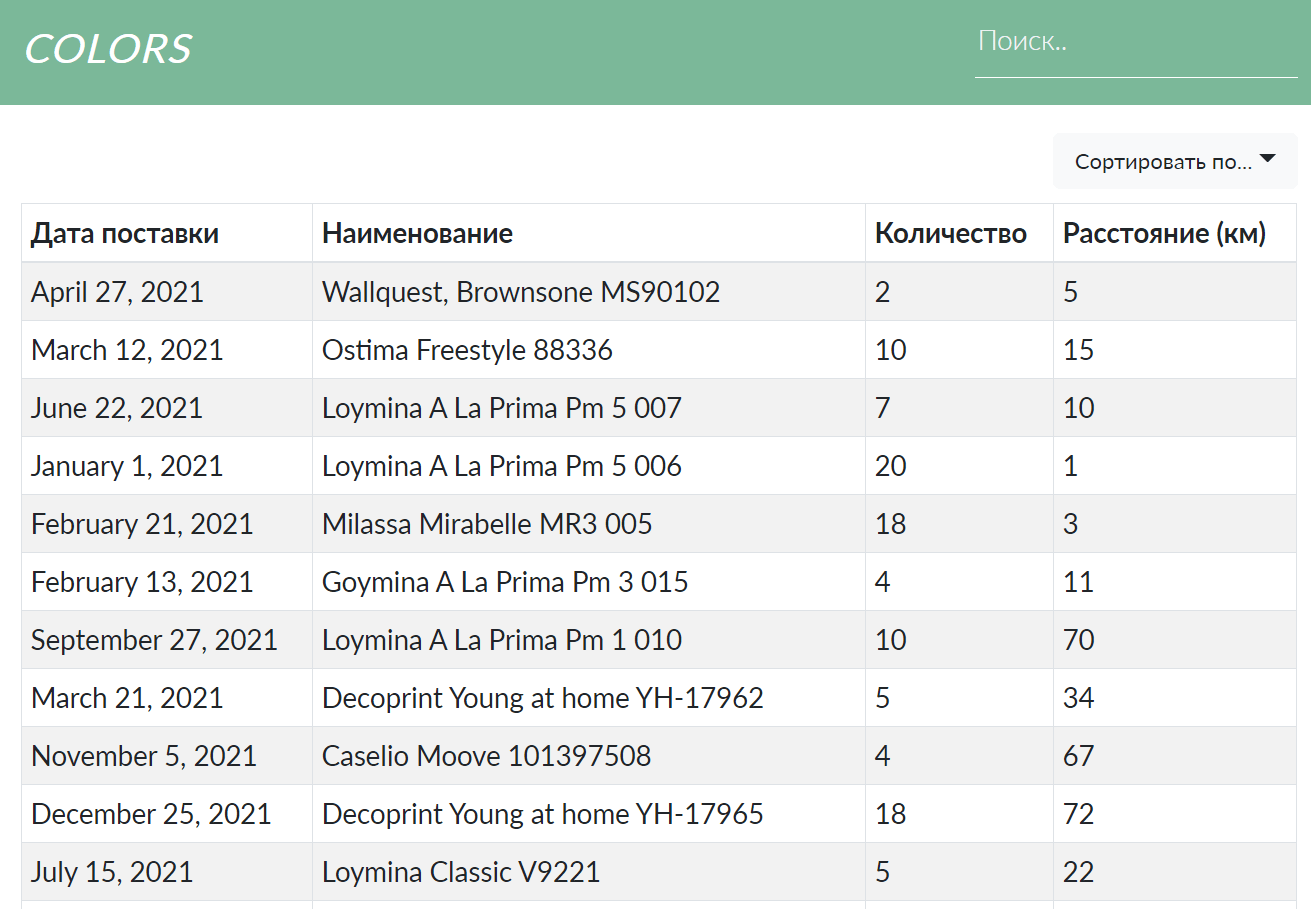Click the Наименование column header

click(x=589, y=233)
